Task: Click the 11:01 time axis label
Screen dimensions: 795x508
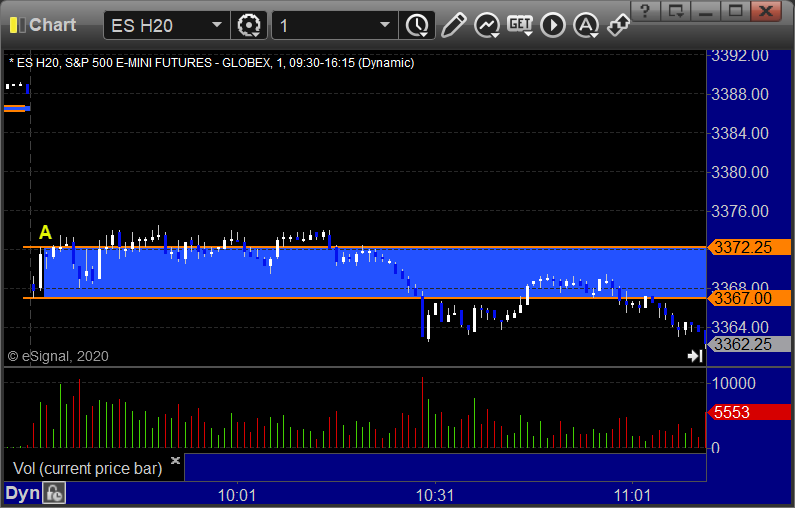Action: coord(632,495)
